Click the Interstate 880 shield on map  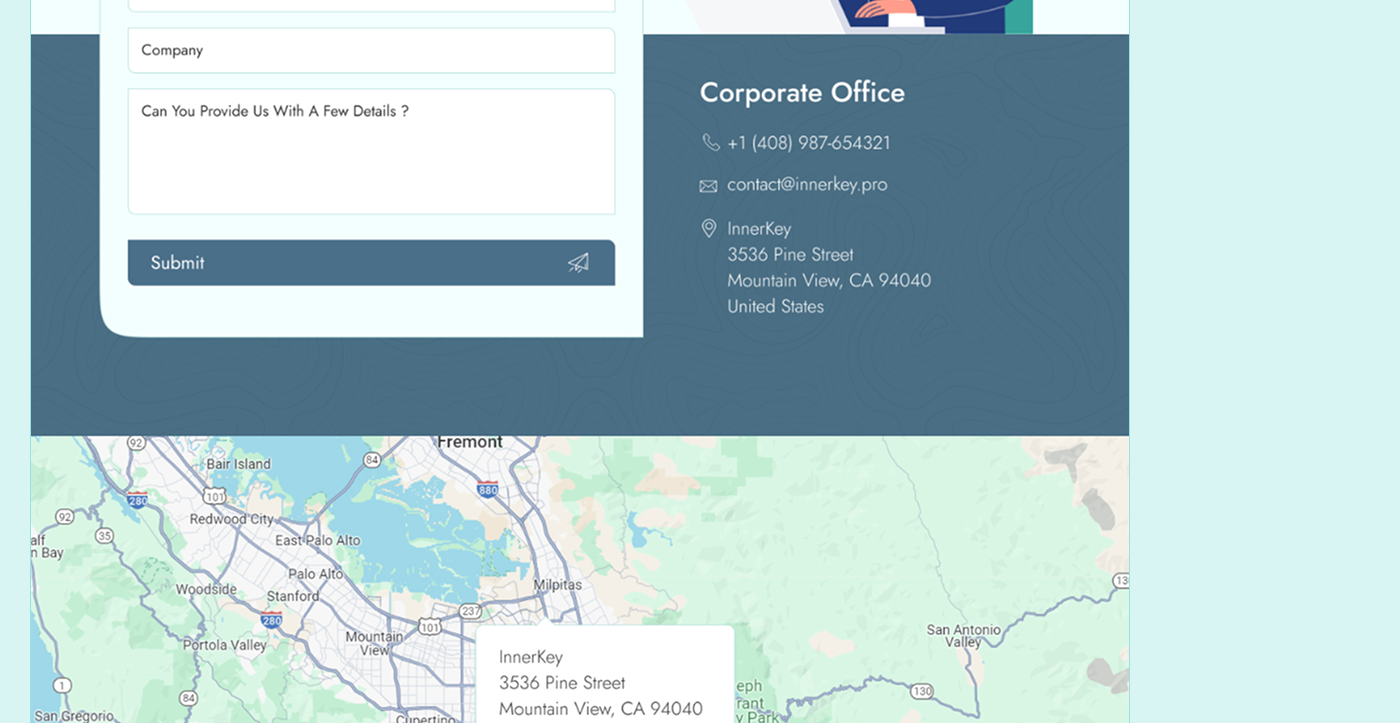[487, 489]
